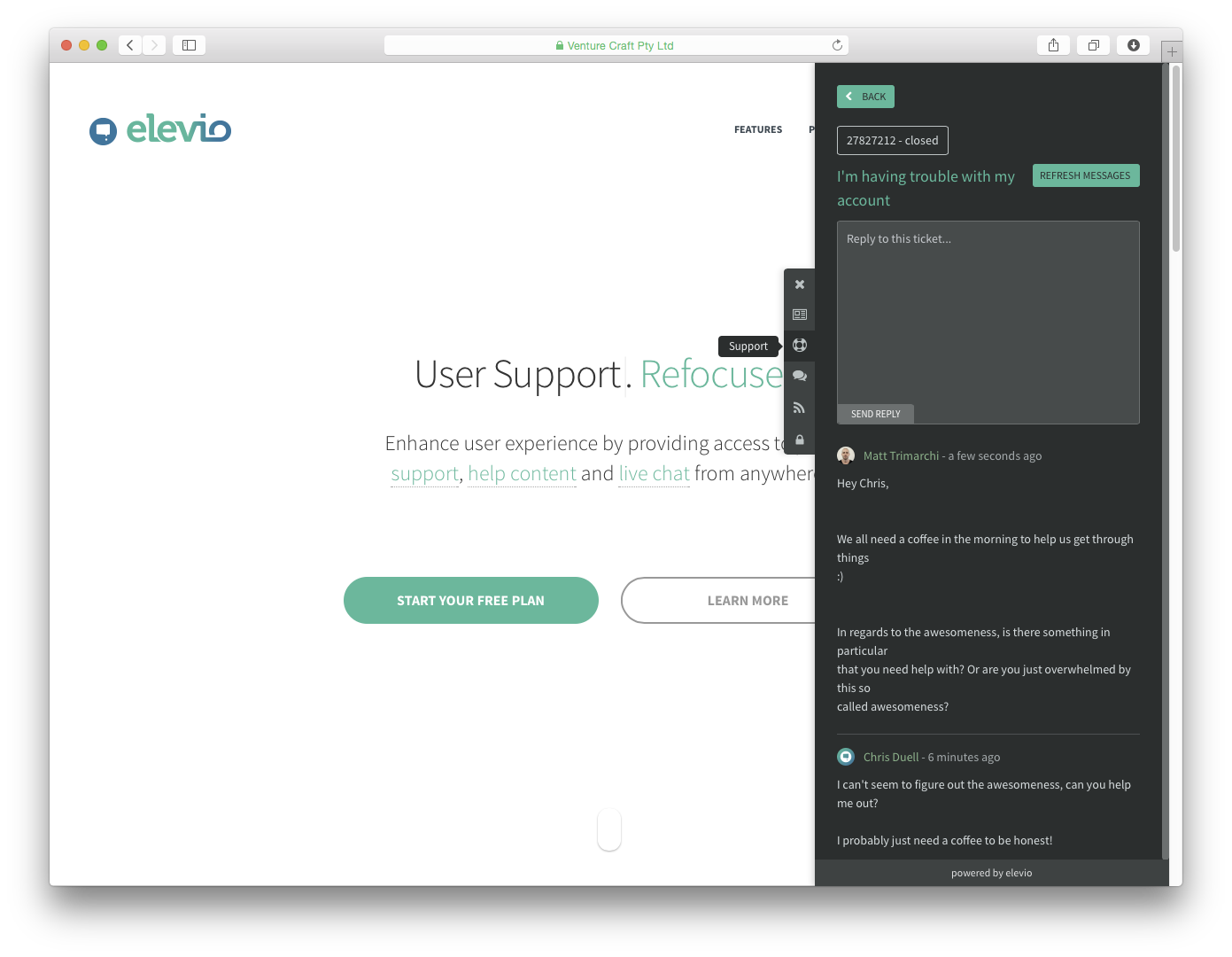Viewport: 1232px width, 957px height.
Task: Click the Chris Duell author name
Action: pos(891,758)
